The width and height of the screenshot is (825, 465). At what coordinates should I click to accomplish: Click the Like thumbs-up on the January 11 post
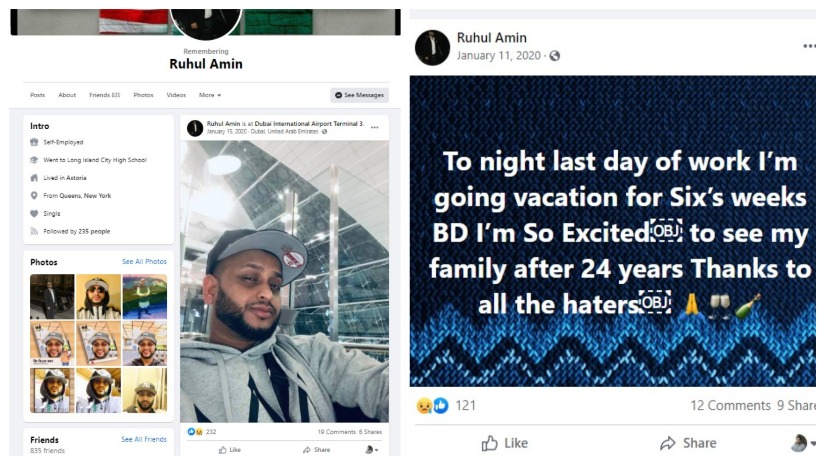tap(490, 443)
